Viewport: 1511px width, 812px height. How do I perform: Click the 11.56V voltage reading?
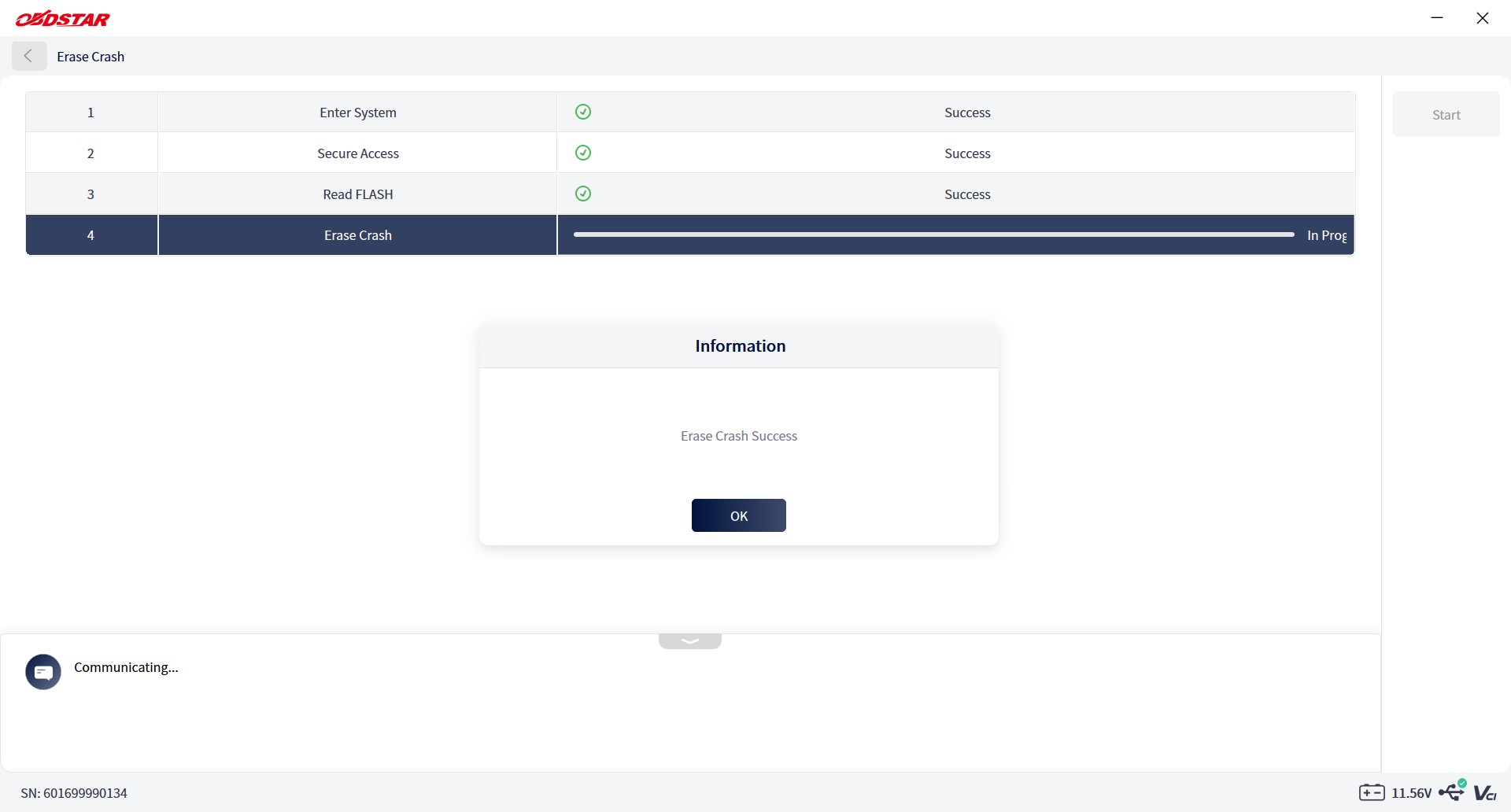tap(1412, 793)
